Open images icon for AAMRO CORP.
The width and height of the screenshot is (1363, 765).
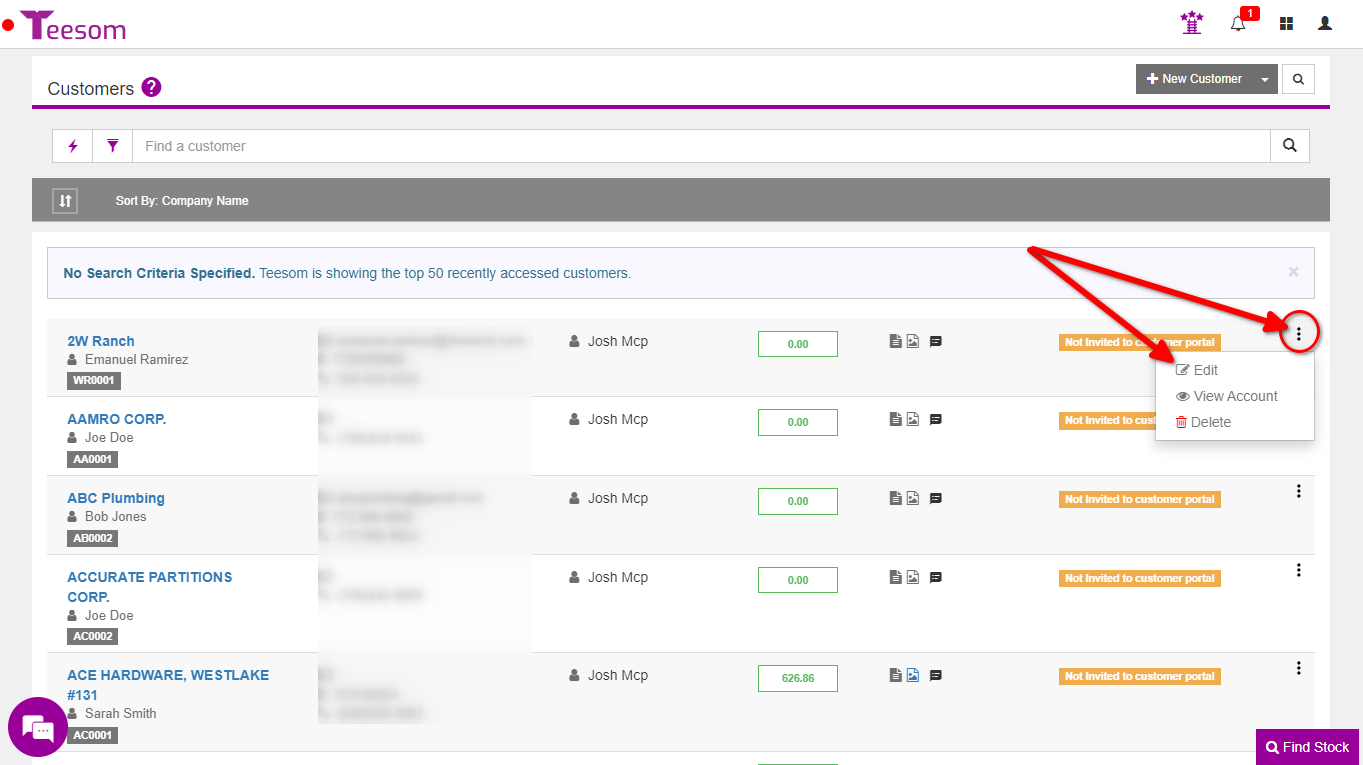(x=913, y=419)
